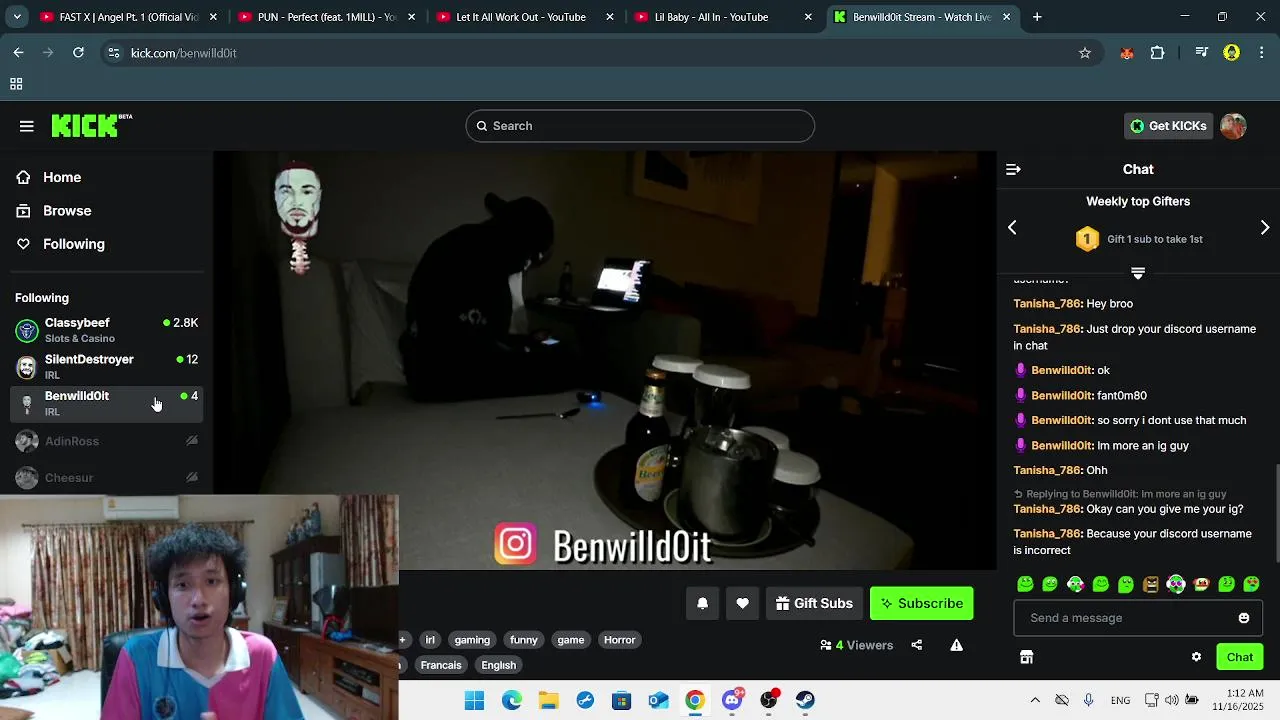Insert the first quick emote
Screen dimensions: 1280x720
tap(1025, 584)
